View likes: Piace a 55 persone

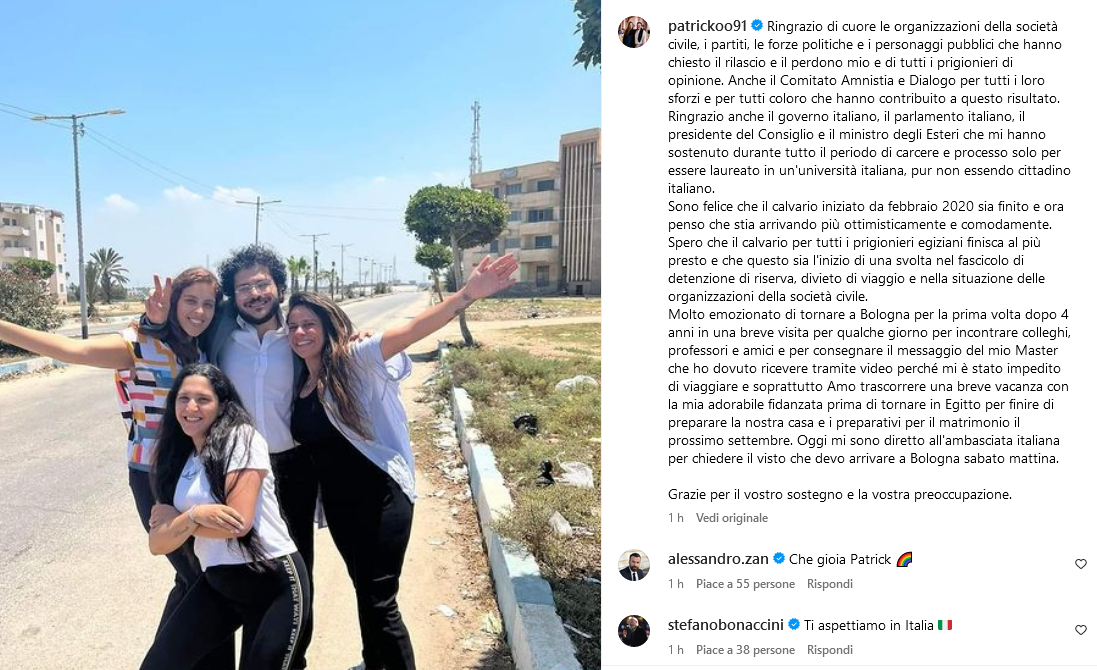[745, 584]
